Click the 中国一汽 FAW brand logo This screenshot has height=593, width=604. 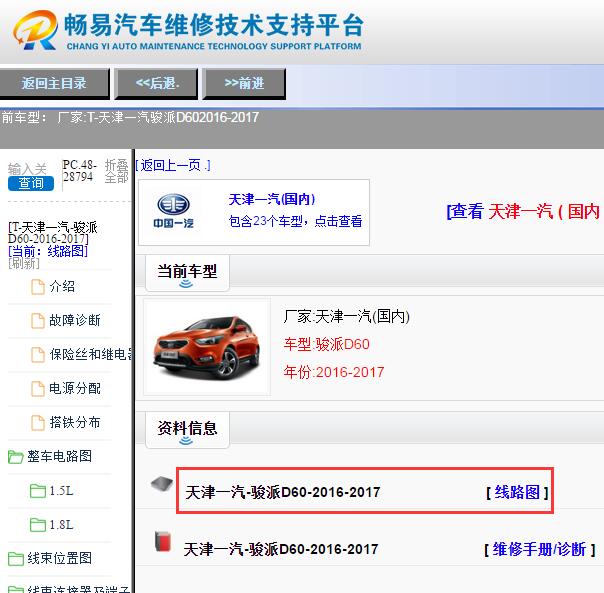[x=173, y=211]
